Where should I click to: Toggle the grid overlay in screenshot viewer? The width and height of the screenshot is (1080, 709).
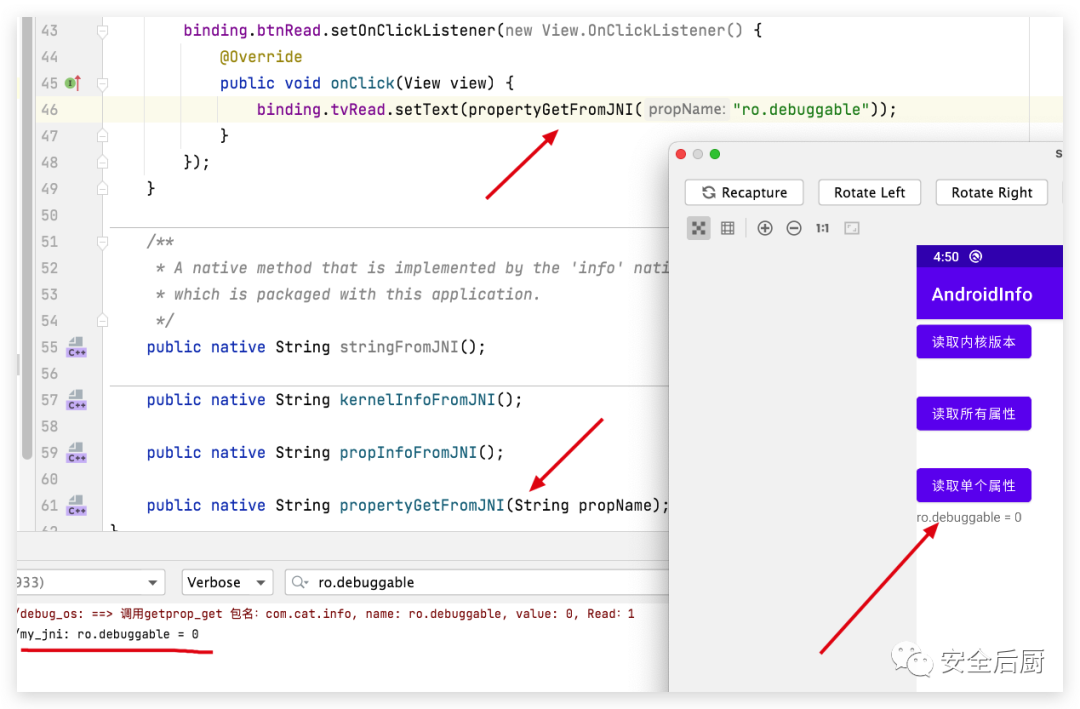click(728, 228)
